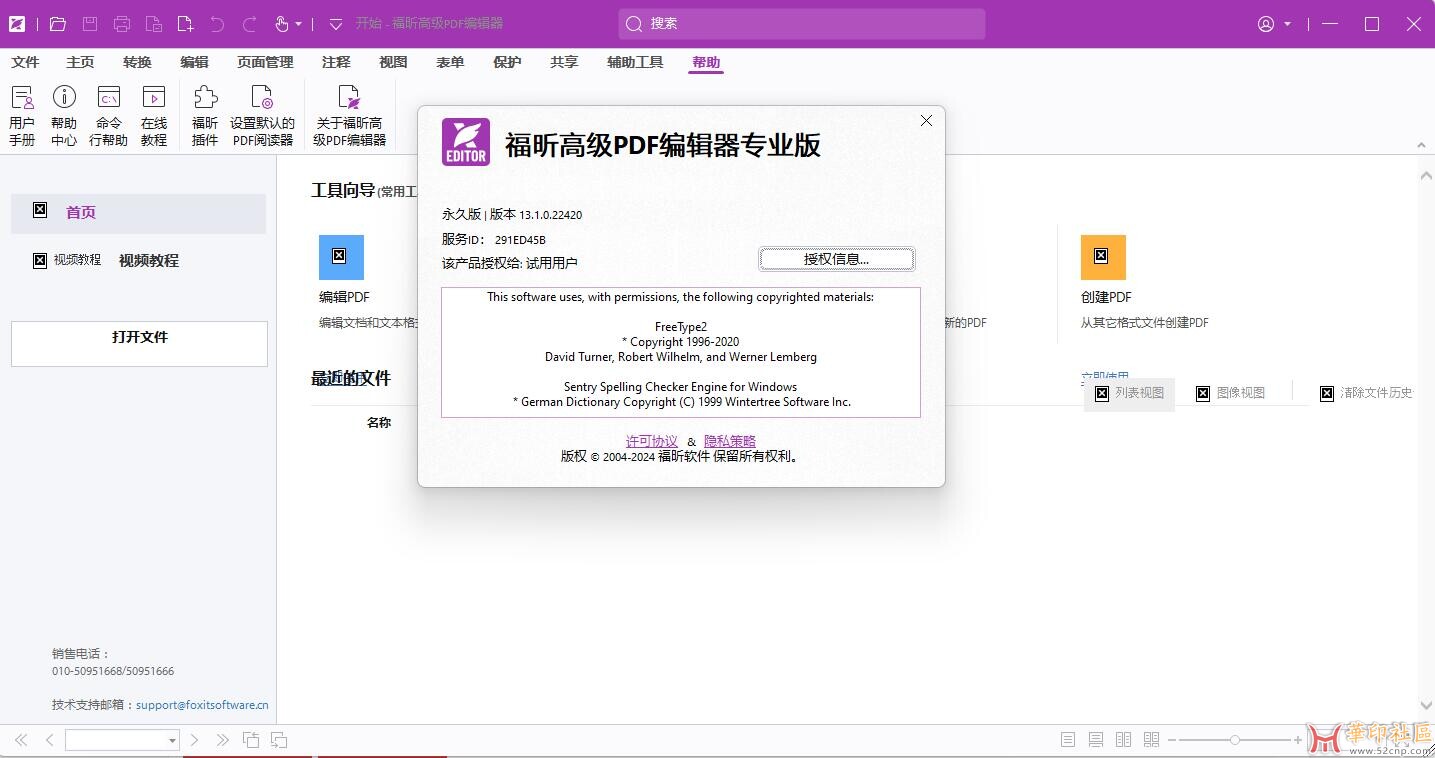Viewport: 1435px width, 758px height.
Task: Click the zoom slider handle in status bar
Action: point(1236,740)
